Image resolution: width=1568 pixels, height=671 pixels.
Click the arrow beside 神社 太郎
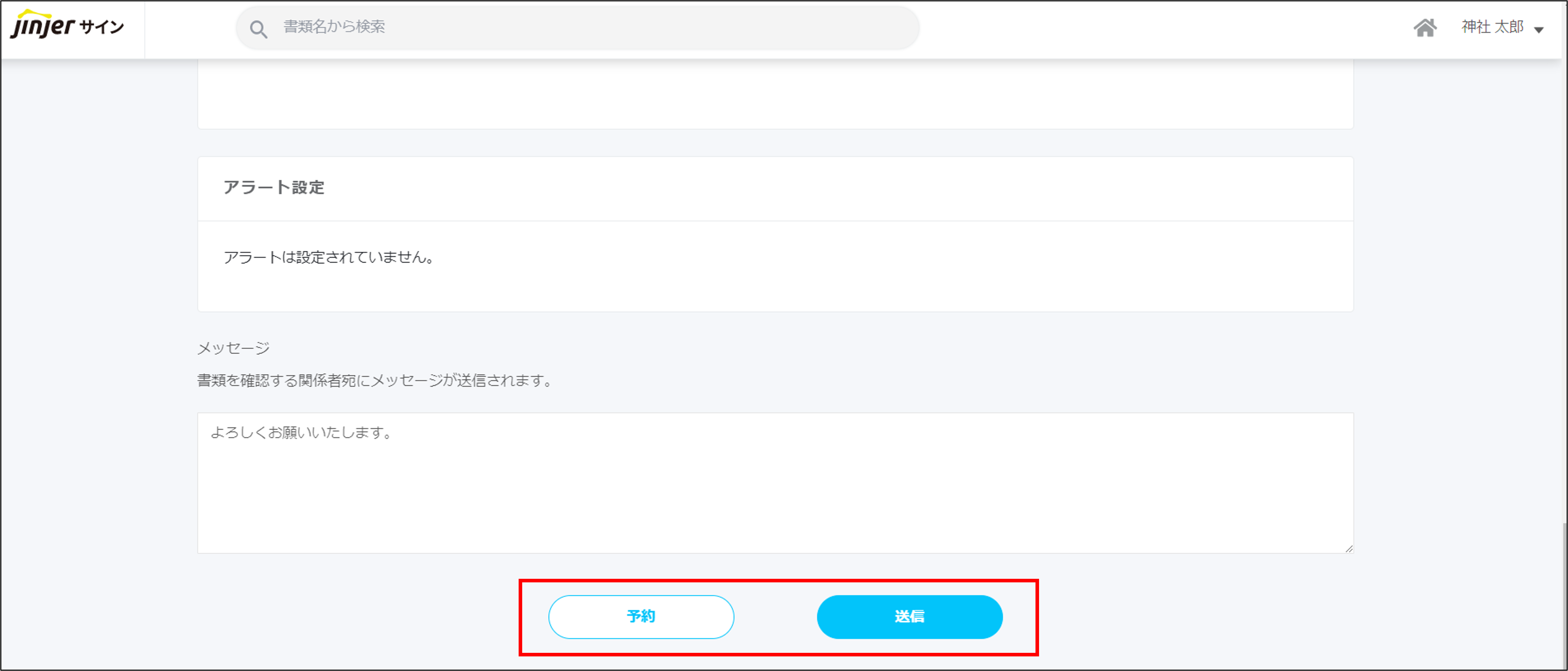1539,30
